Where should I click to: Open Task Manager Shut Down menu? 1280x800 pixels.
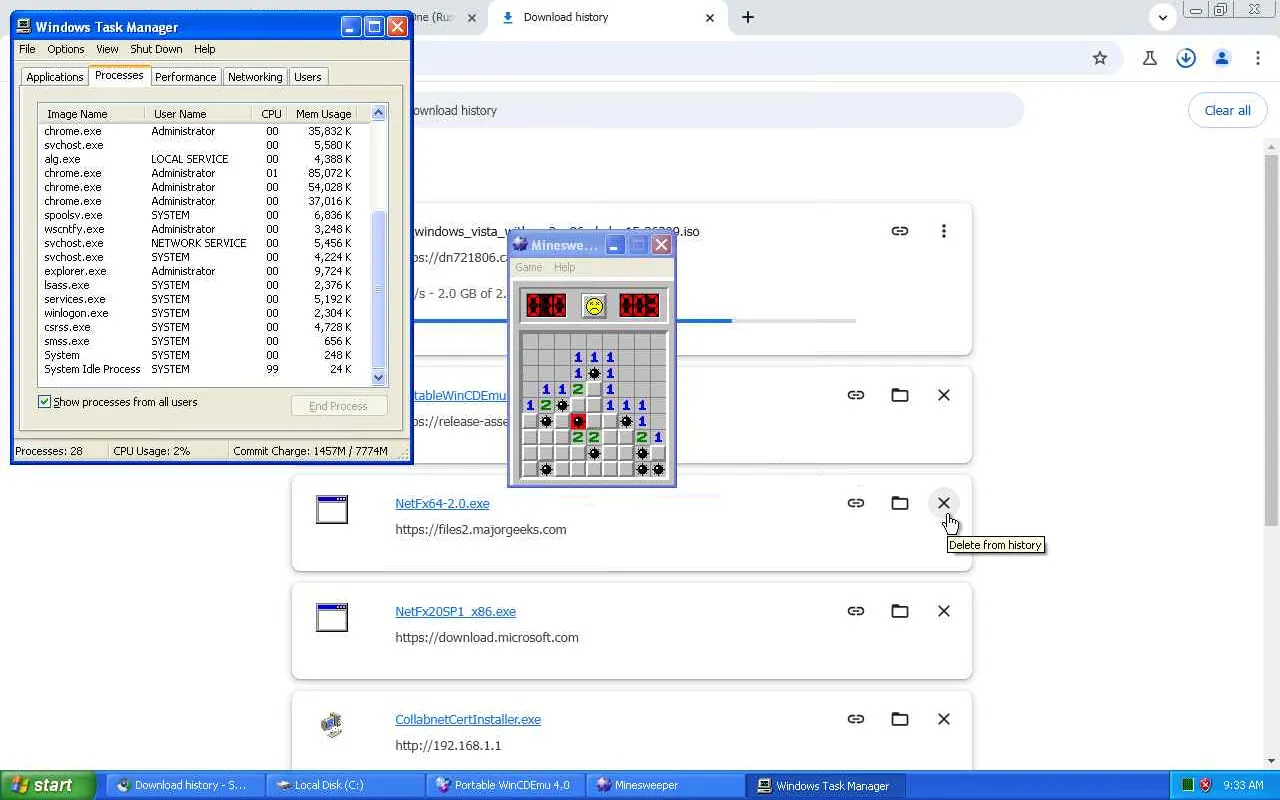pyautogui.click(x=156, y=49)
